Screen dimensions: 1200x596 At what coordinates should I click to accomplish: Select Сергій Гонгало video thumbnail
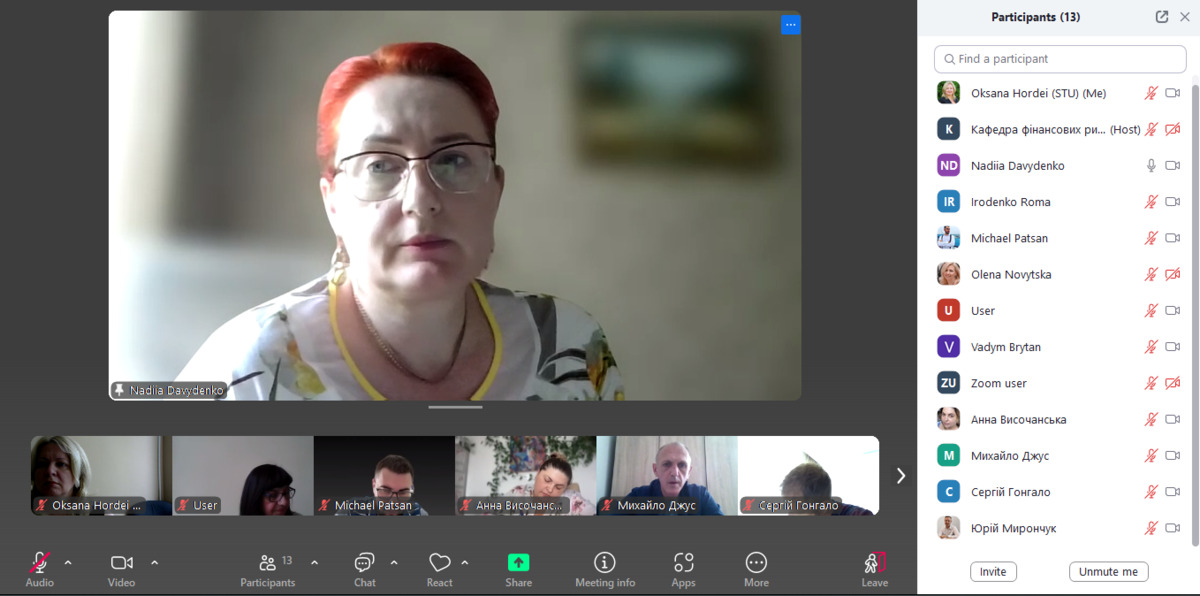pyautogui.click(x=809, y=476)
